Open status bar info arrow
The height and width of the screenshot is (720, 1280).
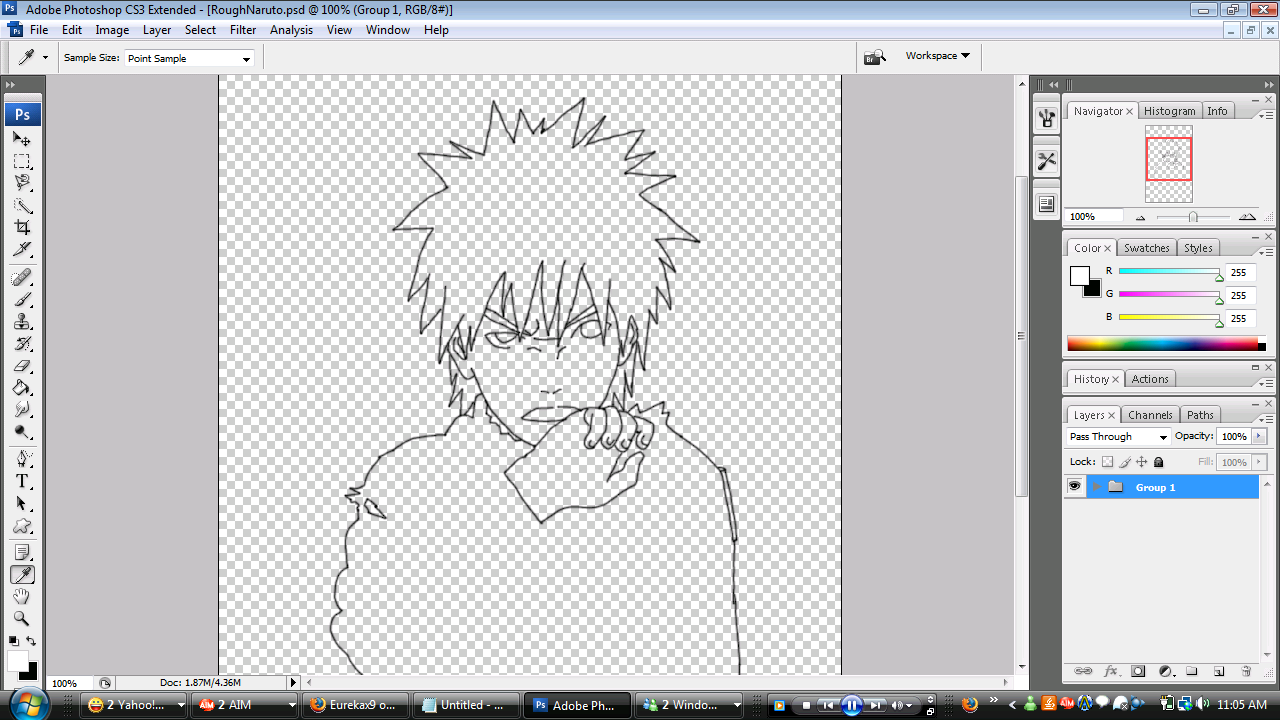[x=293, y=683]
